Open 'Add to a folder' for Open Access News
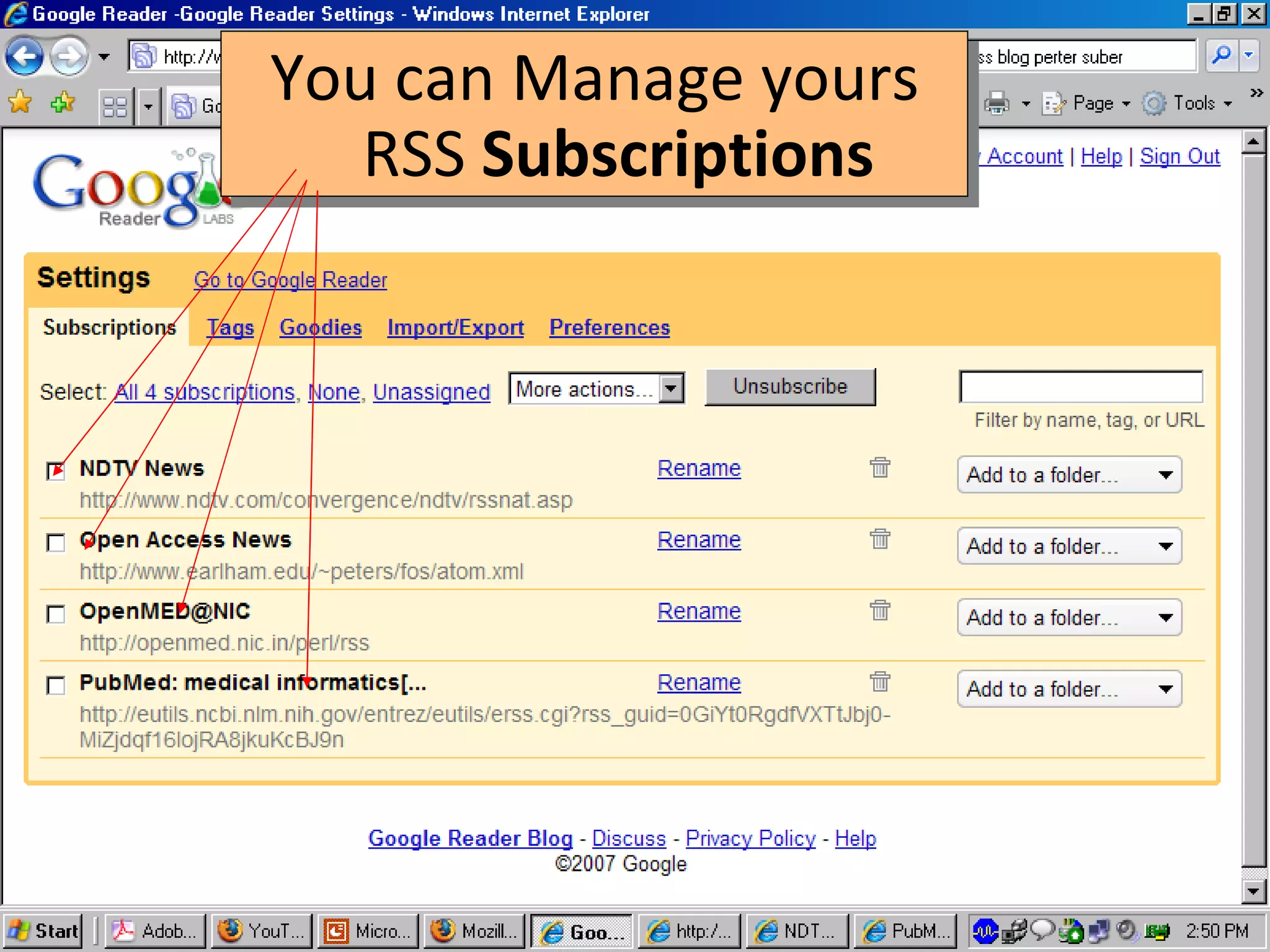The image size is (1270, 952). click(x=1070, y=546)
